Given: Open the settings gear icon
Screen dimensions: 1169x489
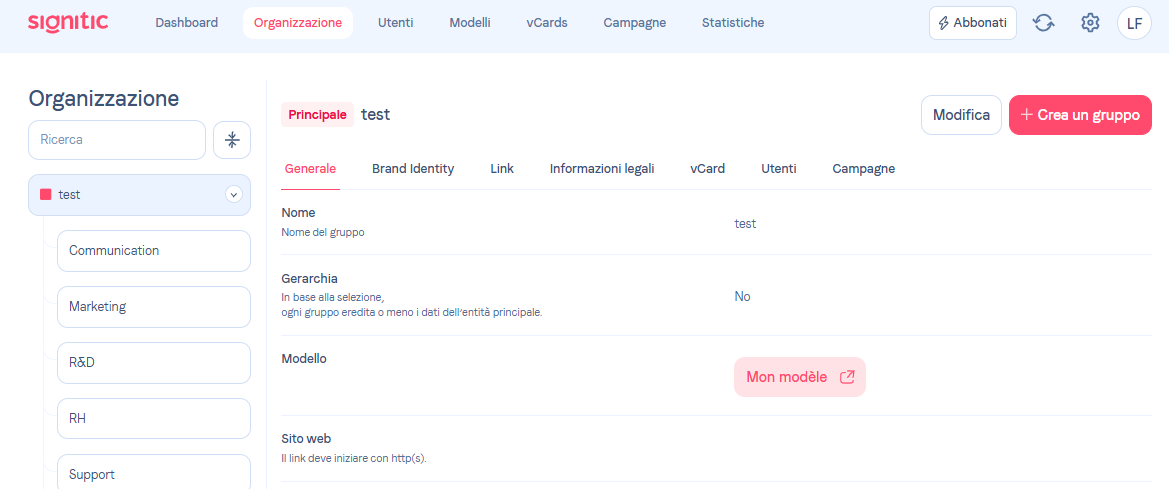Looking at the screenshot, I should click(x=1090, y=23).
